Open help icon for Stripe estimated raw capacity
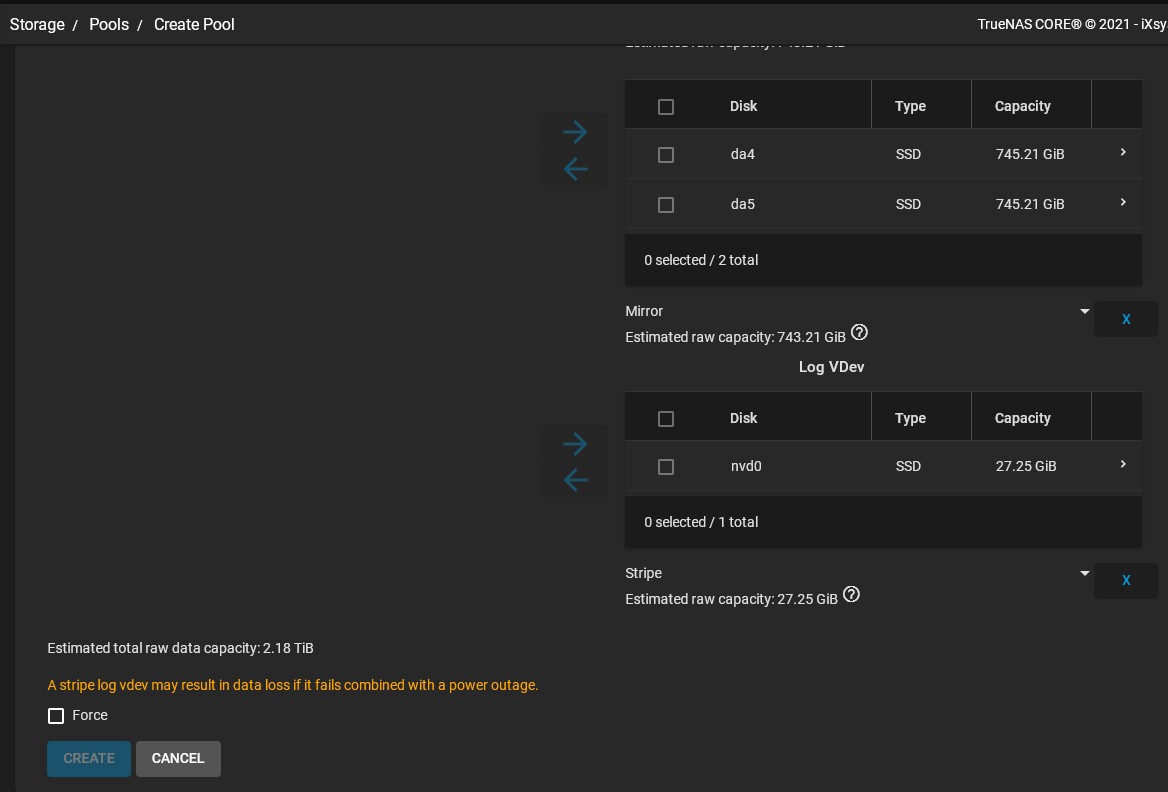 pyautogui.click(x=851, y=595)
